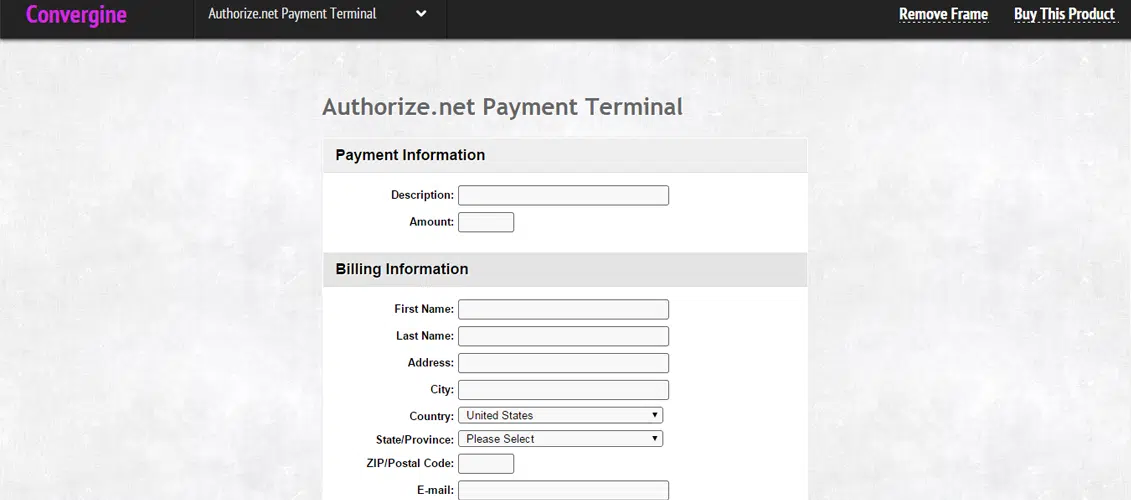The height and width of the screenshot is (500, 1131).
Task: Click the Remove Frame link
Action: [x=942, y=14]
